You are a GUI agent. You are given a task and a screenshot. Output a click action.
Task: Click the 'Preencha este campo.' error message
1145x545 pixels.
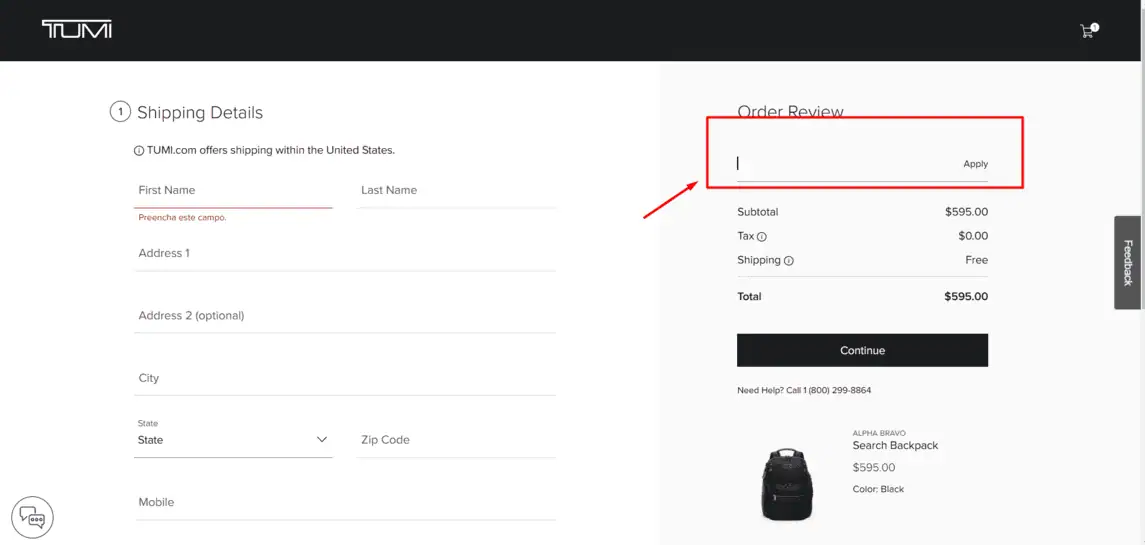182,218
